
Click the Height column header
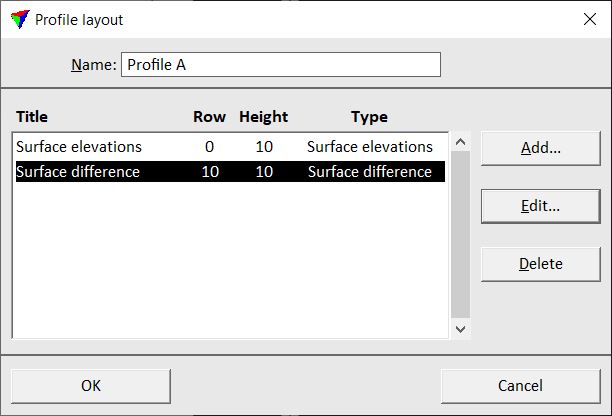tap(263, 117)
